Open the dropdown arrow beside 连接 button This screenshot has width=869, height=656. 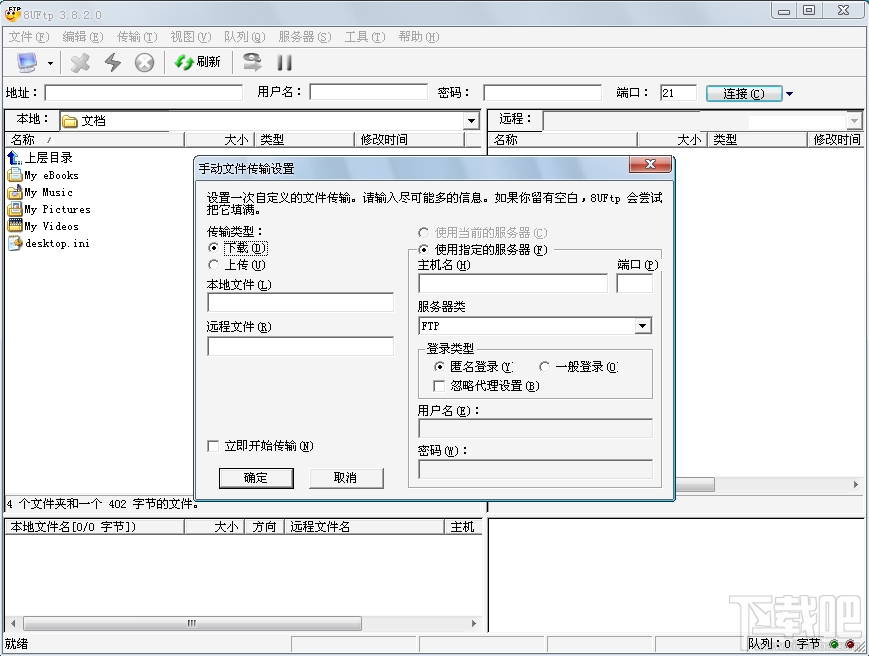pyautogui.click(x=790, y=94)
